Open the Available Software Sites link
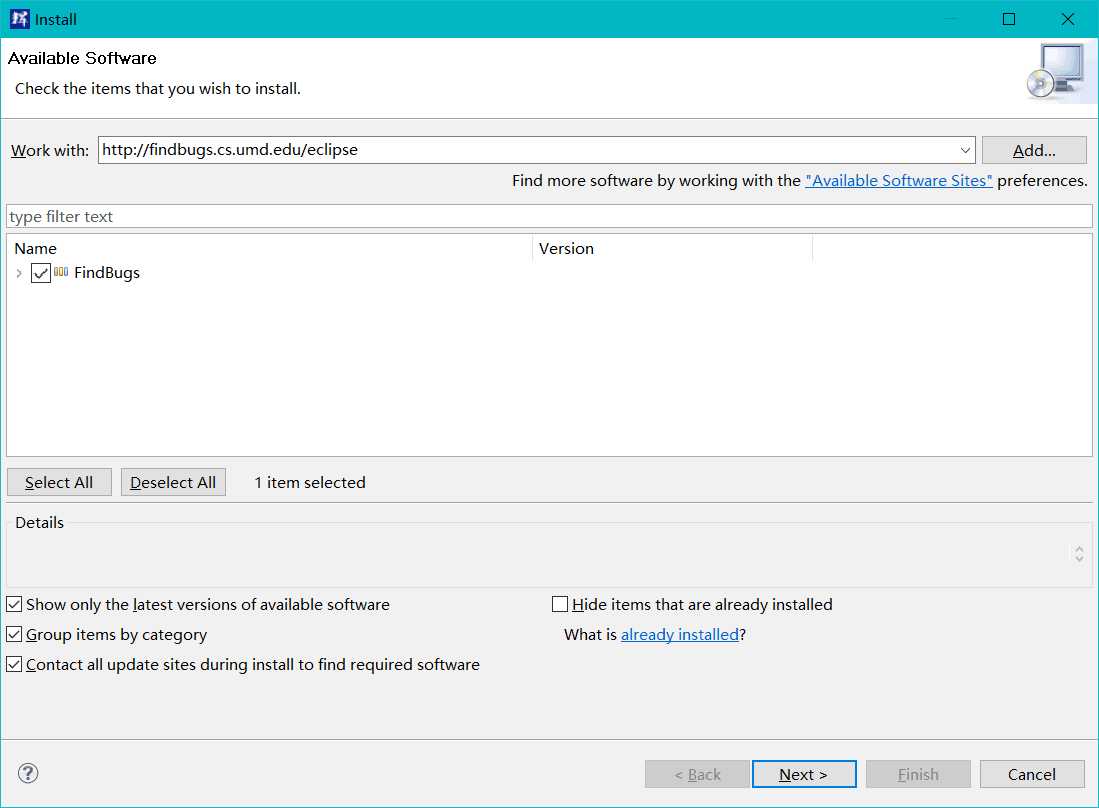The width and height of the screenshot is (1099, 808). (899, 181)
